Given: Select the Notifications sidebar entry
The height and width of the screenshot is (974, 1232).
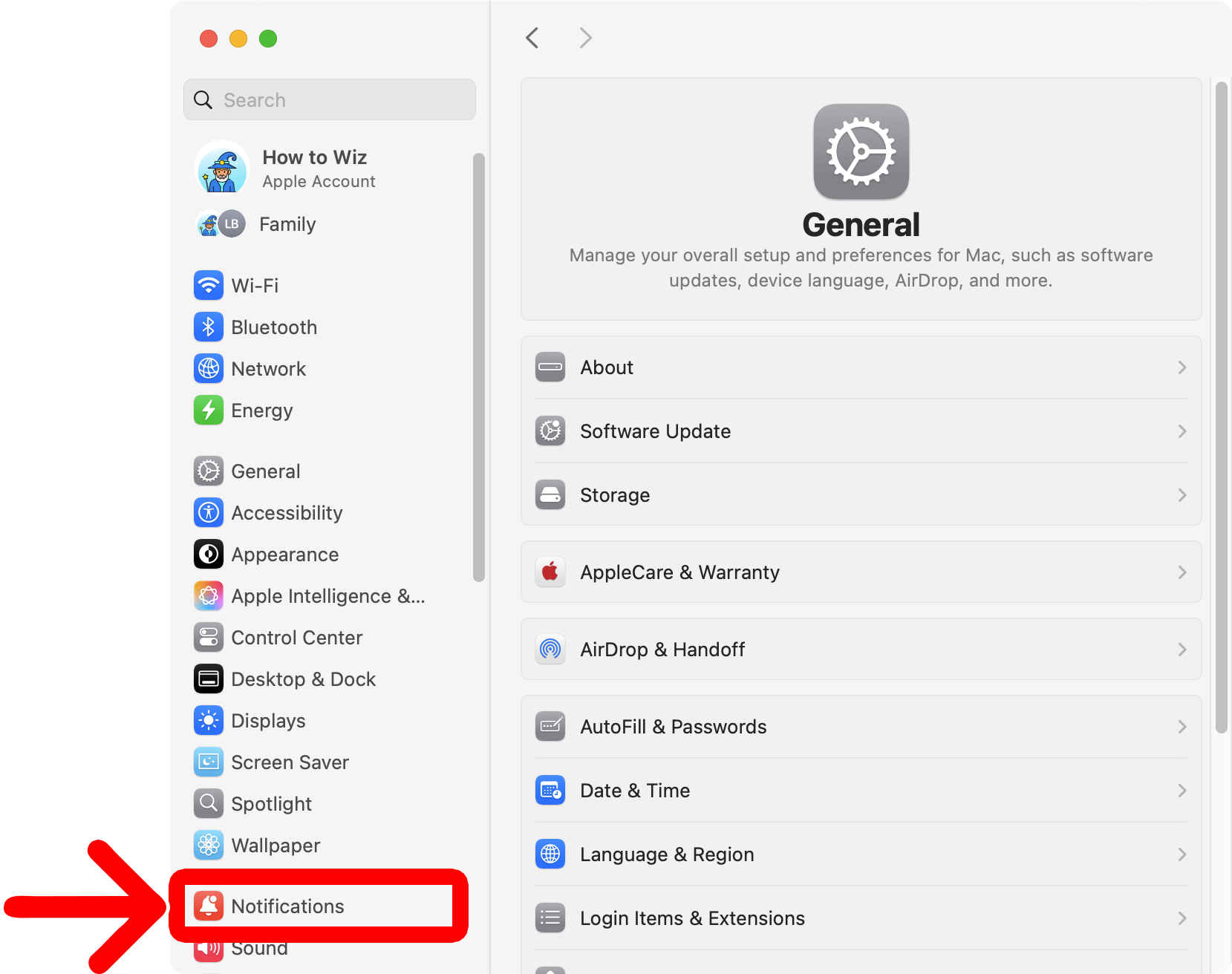Looking at the screenshot, I should pyautogui.click(x=287, y=906).
